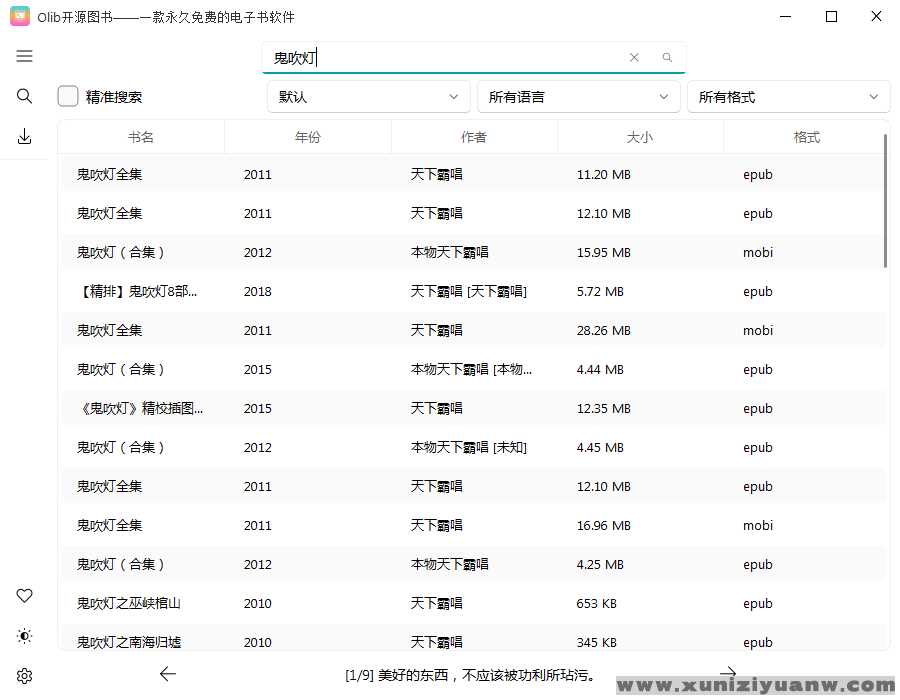Open favorites with the heart icon
Image resolution: width=900 pixels, height=700 pixels.
(25, 596)
